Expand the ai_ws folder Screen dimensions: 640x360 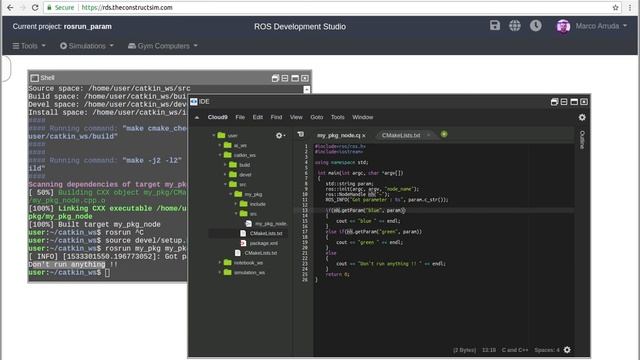pos(220,145)
